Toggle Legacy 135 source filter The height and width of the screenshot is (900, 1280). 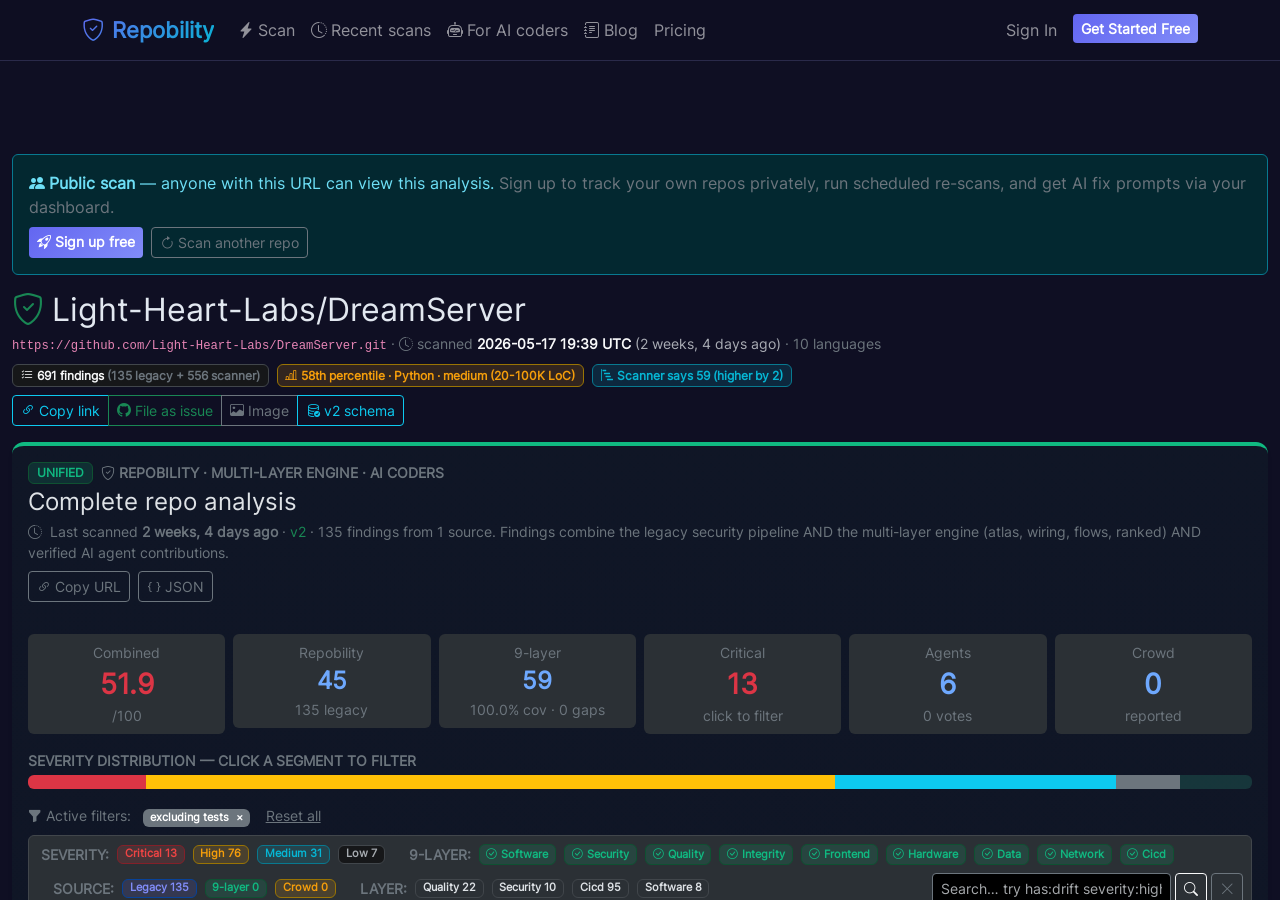[x=159, y=888]
